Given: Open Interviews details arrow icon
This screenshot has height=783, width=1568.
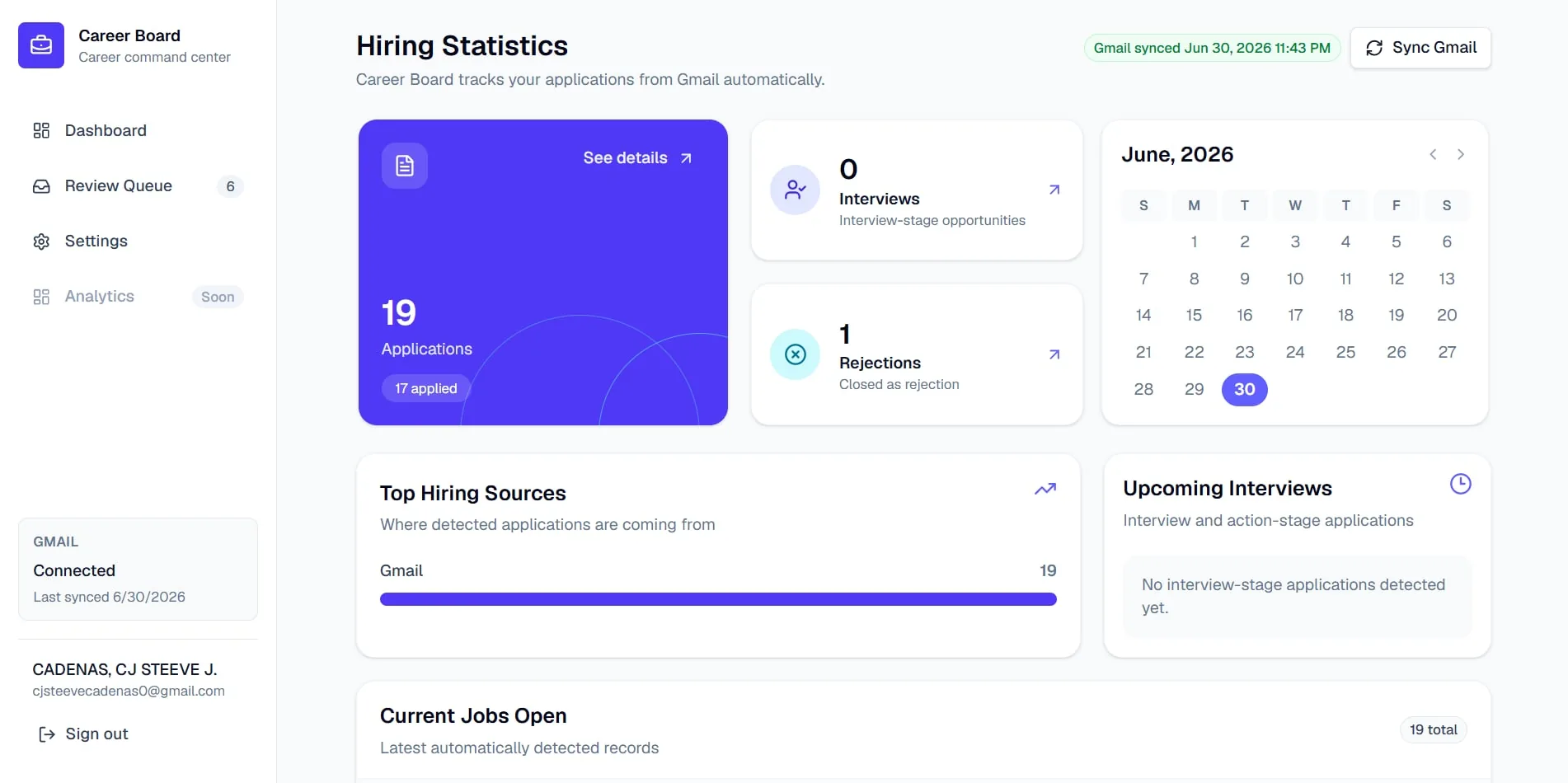Looking at the screenshot, I should point(1054,190).
